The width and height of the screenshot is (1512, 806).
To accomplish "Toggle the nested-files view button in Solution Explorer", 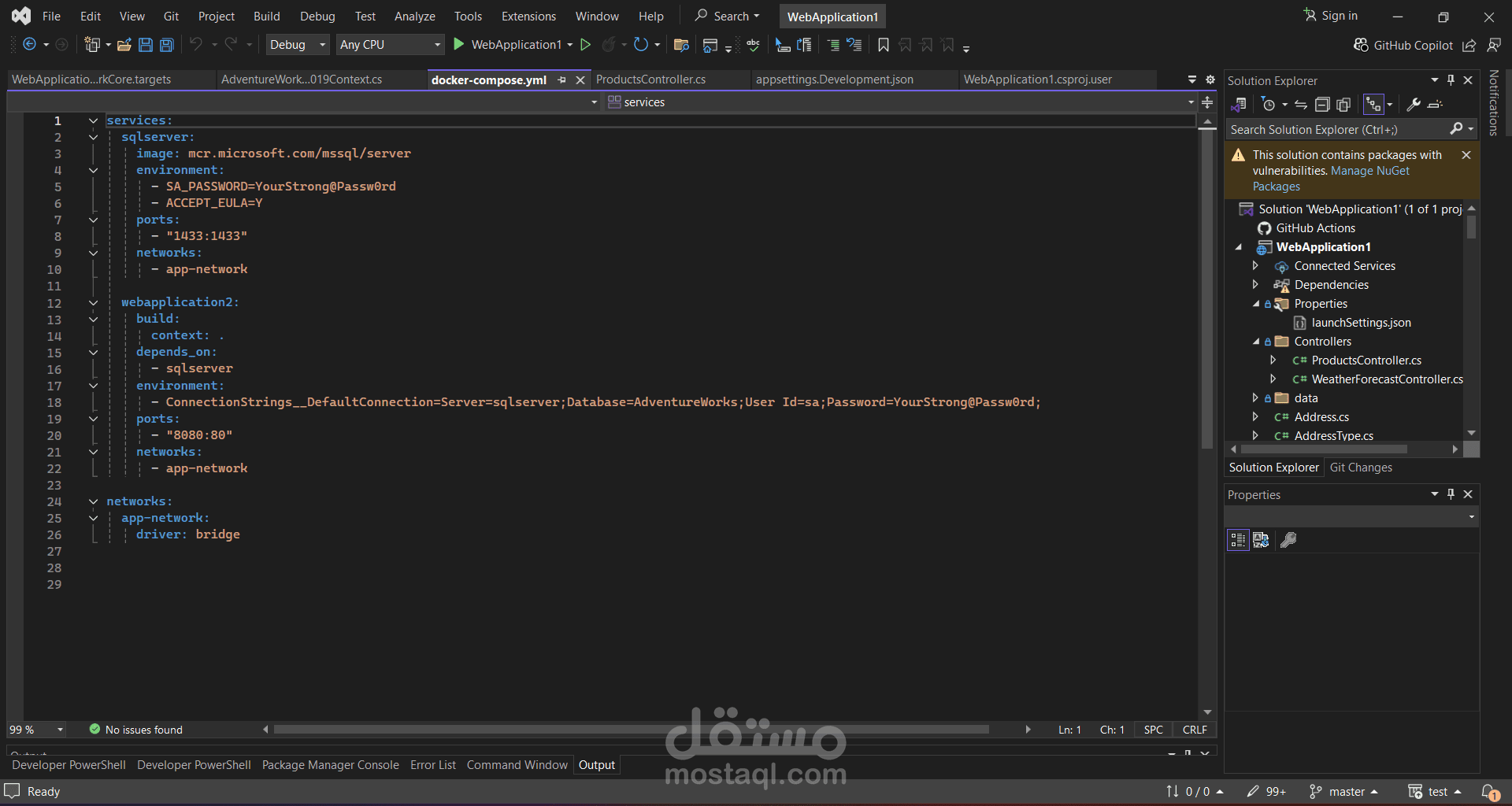I will [x=1373, y=105].
